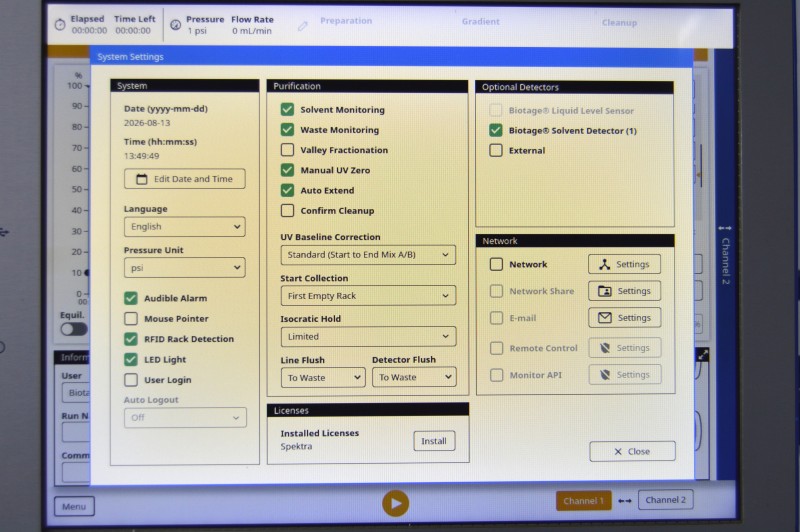Select the Gradient stage
The height and width of the screenshot is (532, 800).
pos(481,21)
